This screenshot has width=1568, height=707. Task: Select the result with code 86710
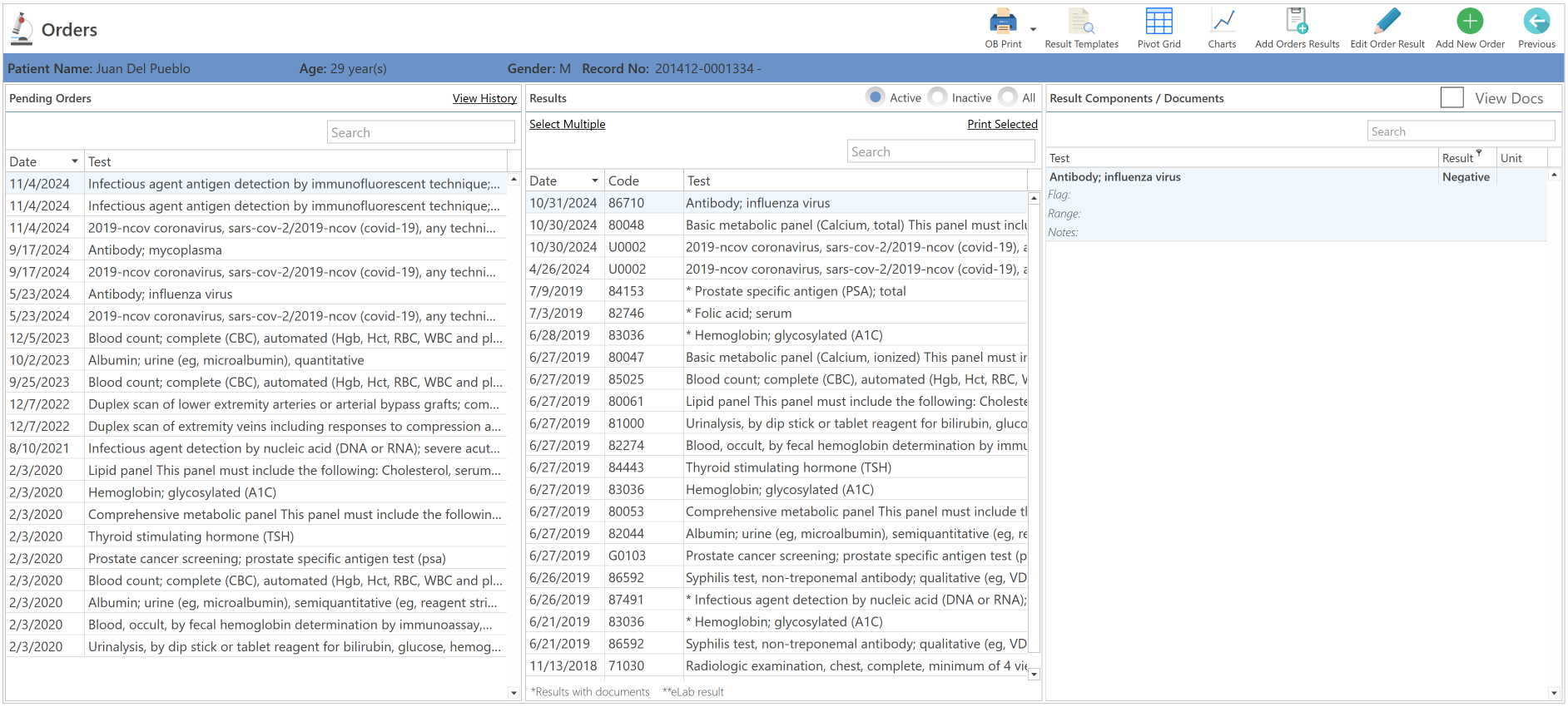click(777, 203)
